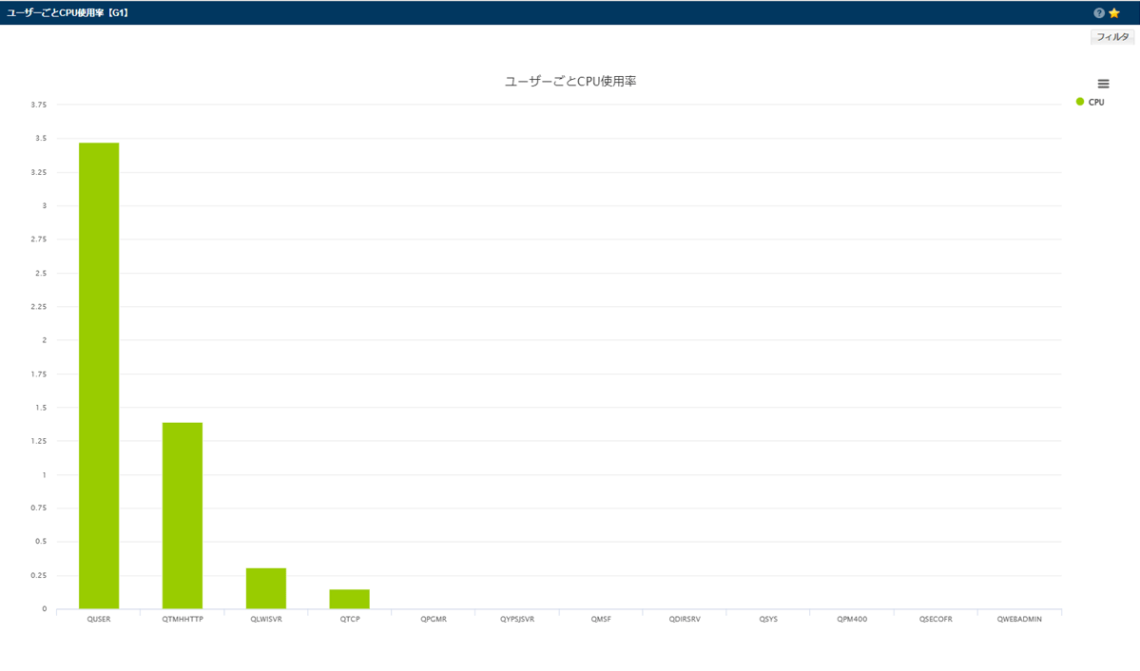This screenshot has width=1140, height=671.
Task: Expand filter settings via フィルタ control
Action: (x=1113, y=36)
